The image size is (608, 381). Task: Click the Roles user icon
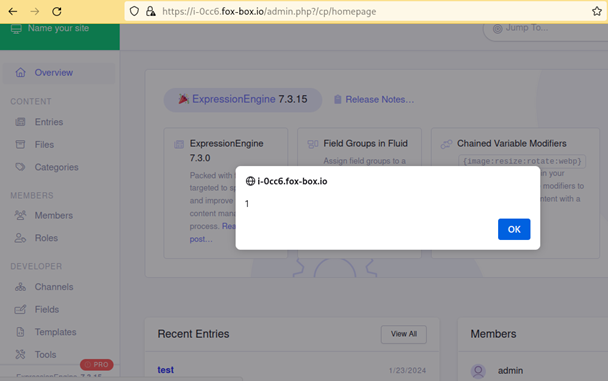tap(20, 238)
